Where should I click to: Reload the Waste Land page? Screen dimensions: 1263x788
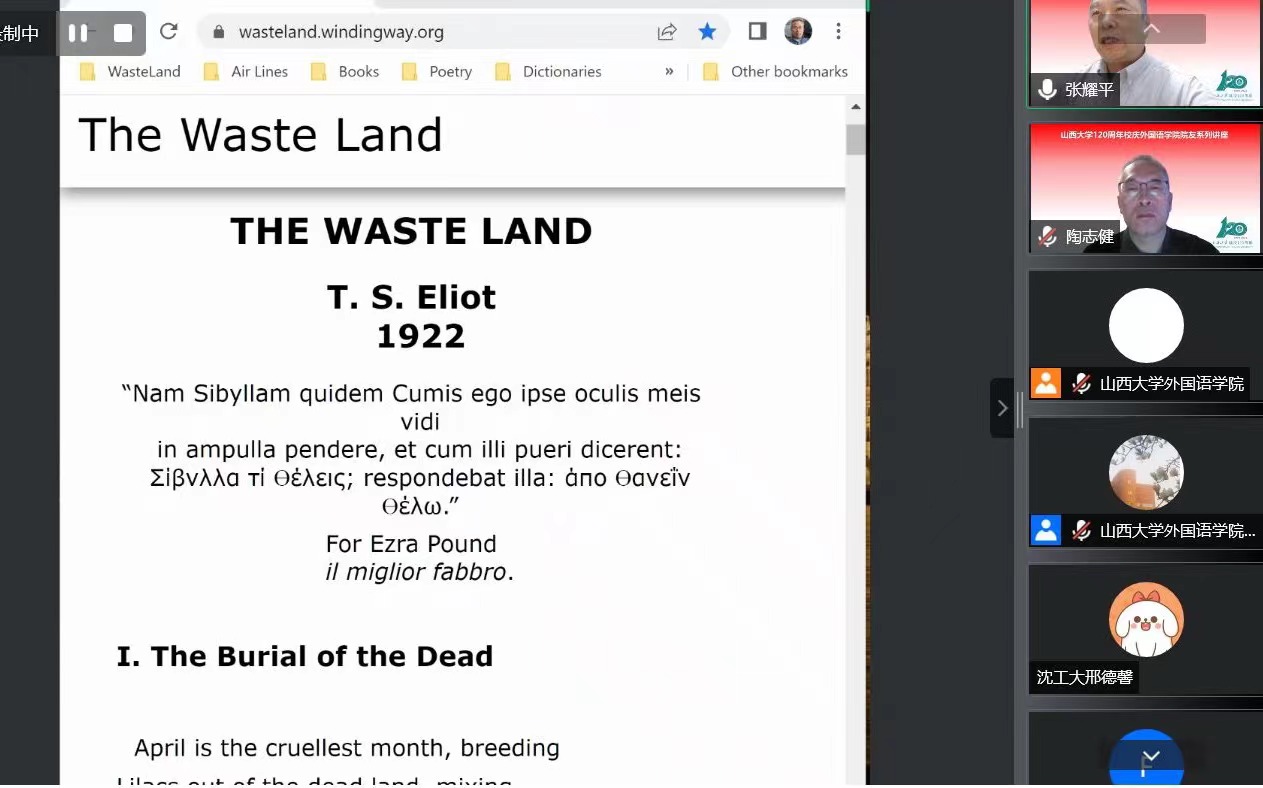coord(168,32)
